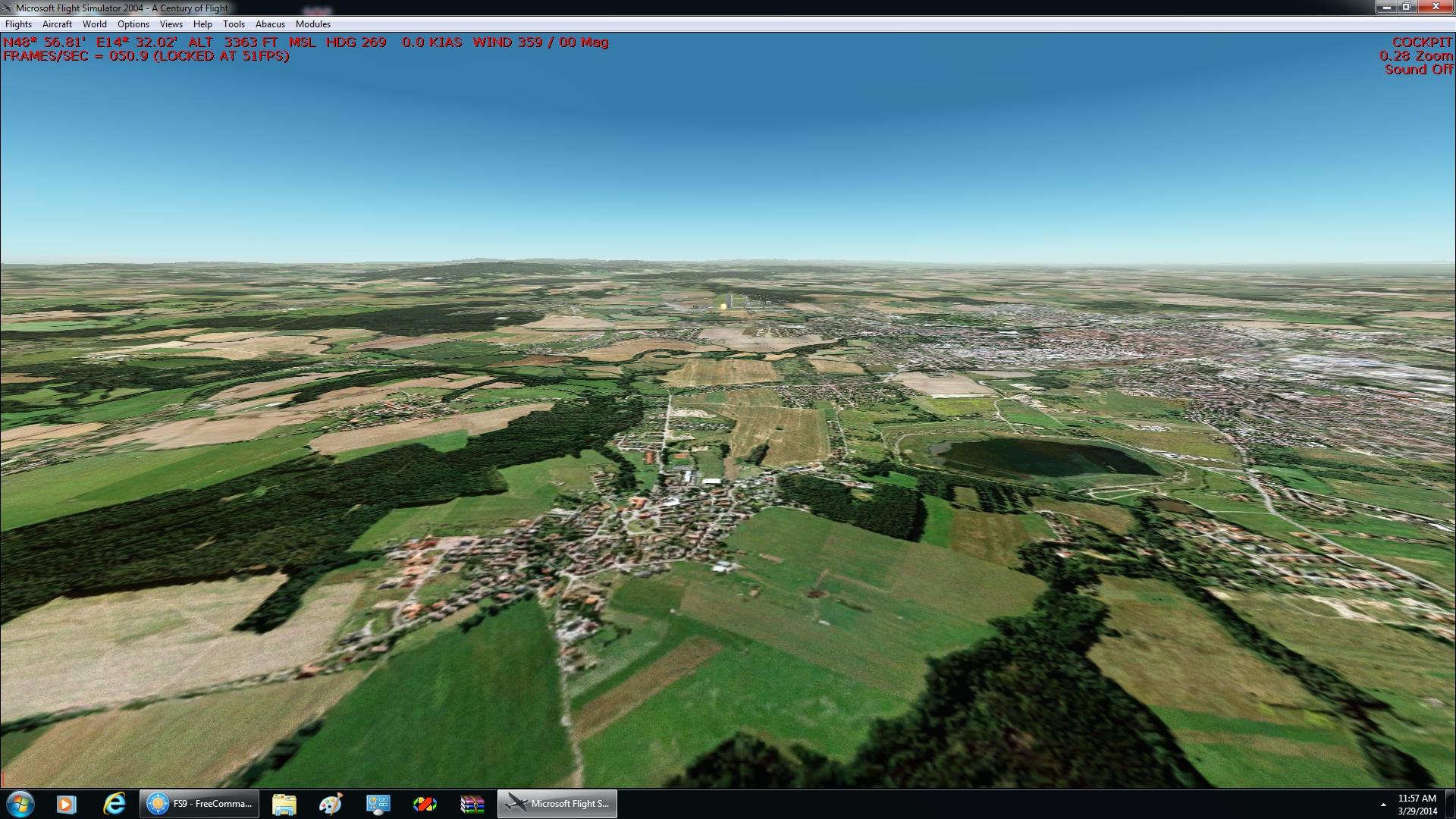
Task: Open the Modules menu
Action: pyautogui.click(x=313, y=24)
